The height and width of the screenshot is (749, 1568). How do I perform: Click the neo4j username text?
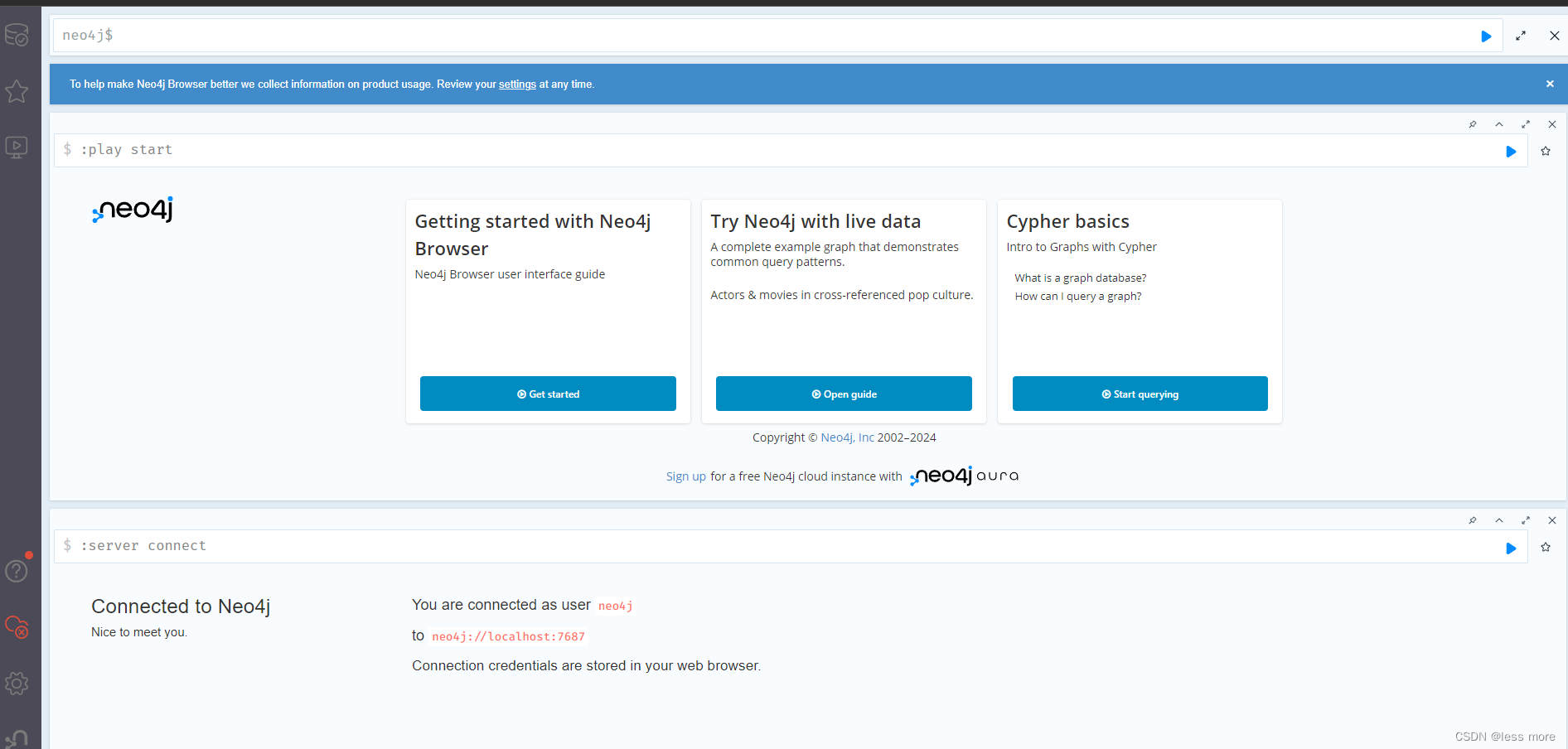(616, 606)
